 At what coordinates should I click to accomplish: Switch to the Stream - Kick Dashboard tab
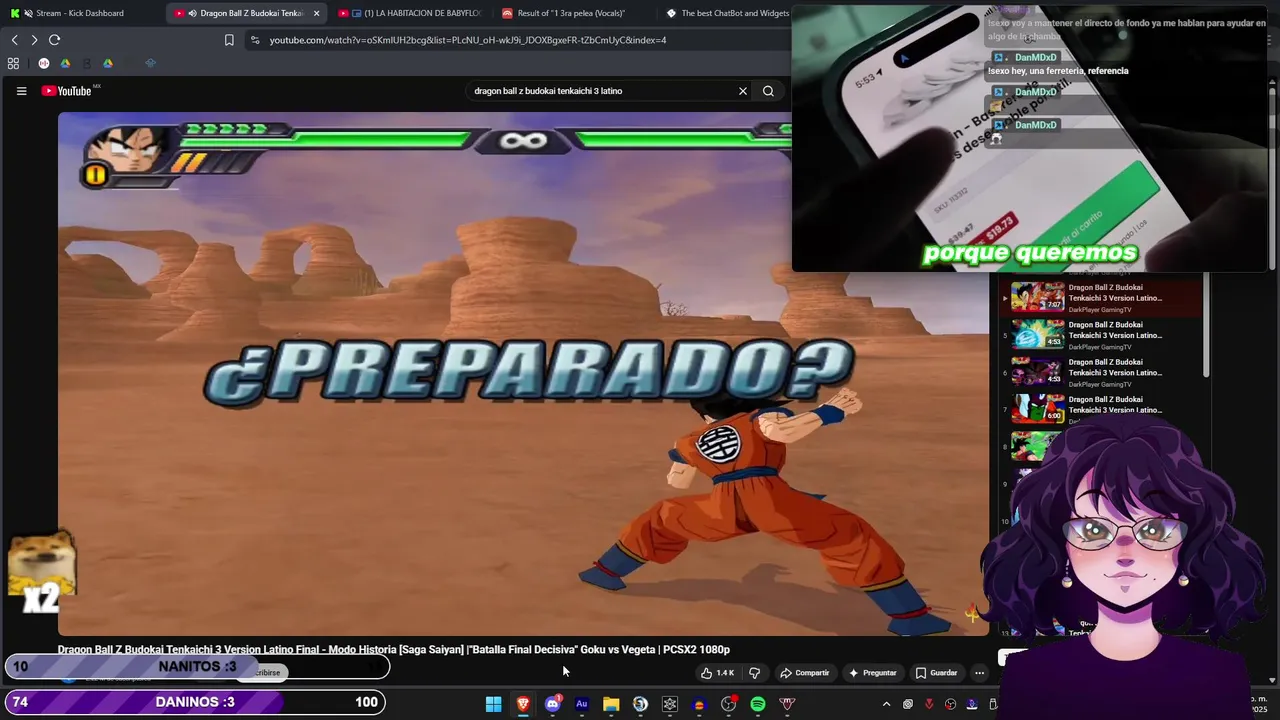point(78,13)
